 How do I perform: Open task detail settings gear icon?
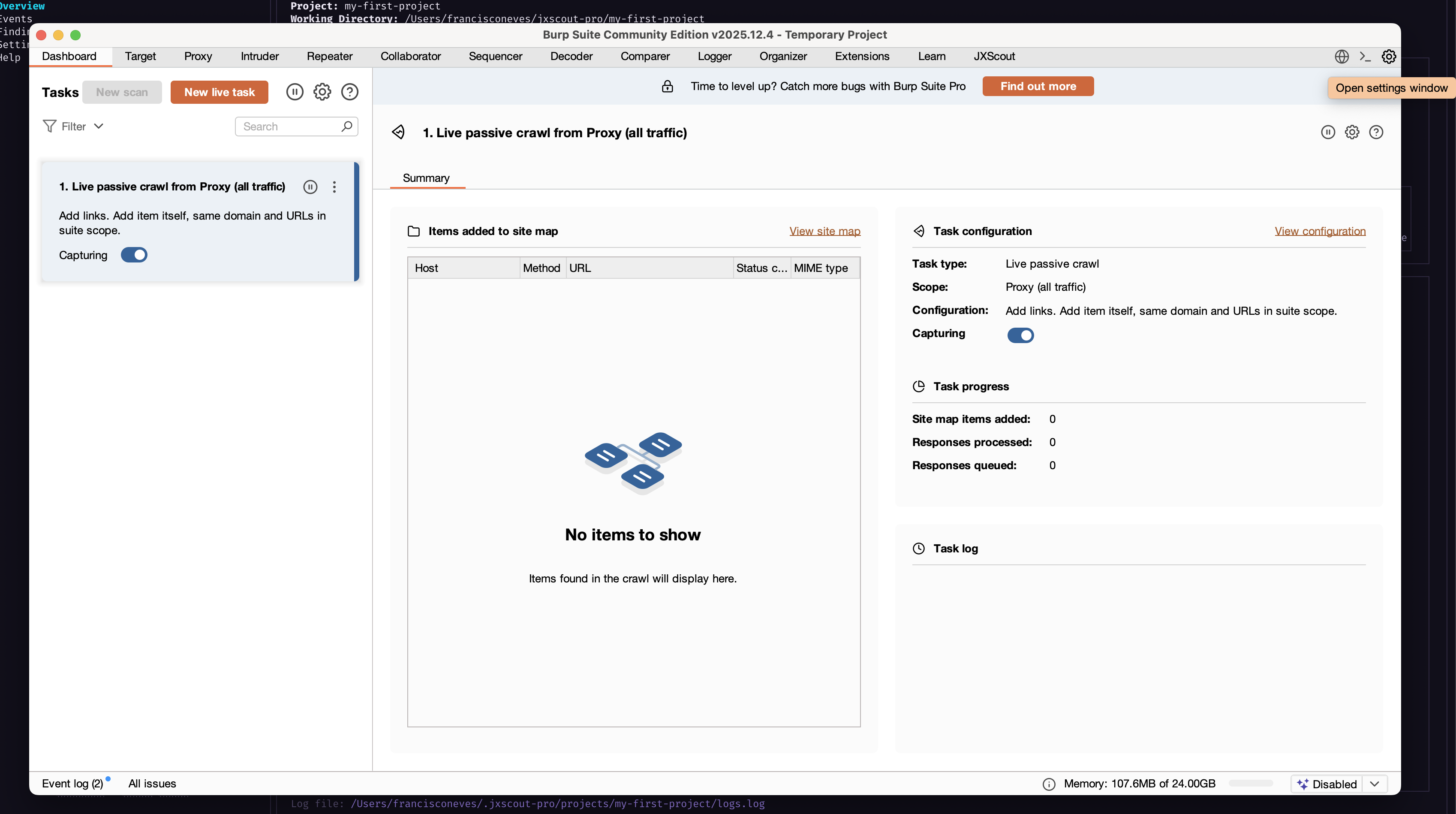tap(1352, 132)
